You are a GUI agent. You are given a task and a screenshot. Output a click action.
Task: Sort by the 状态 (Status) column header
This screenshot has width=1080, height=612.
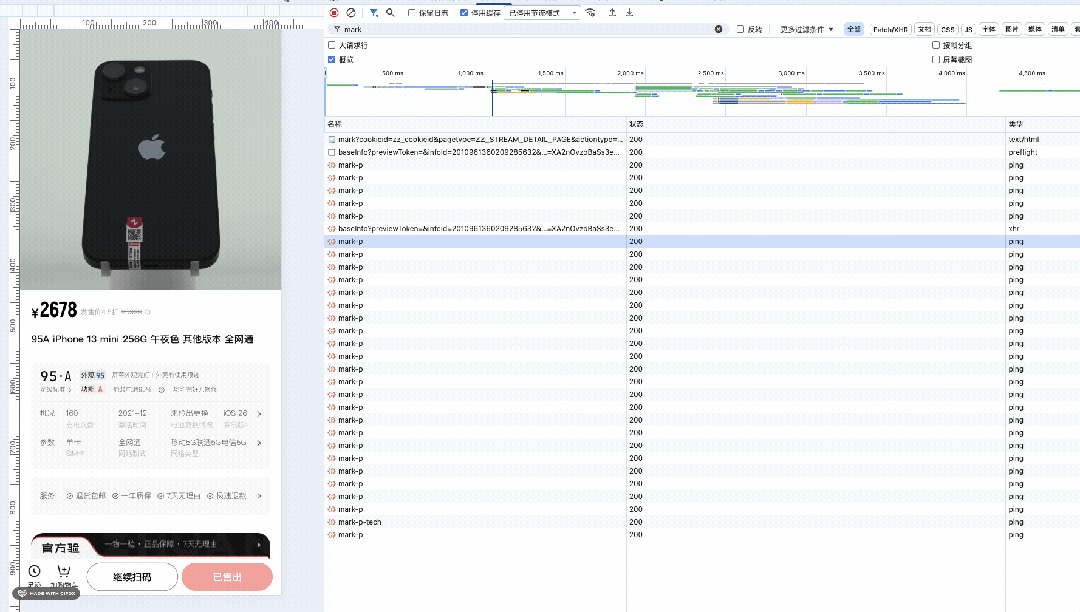click(x=816, y=124)
